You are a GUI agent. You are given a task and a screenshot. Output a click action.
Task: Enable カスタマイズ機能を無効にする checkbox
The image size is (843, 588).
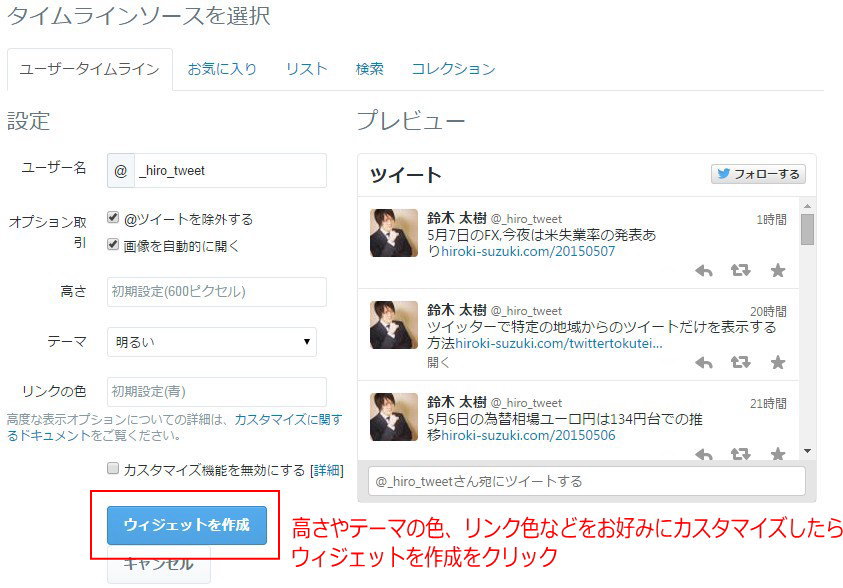click(113, 468)
